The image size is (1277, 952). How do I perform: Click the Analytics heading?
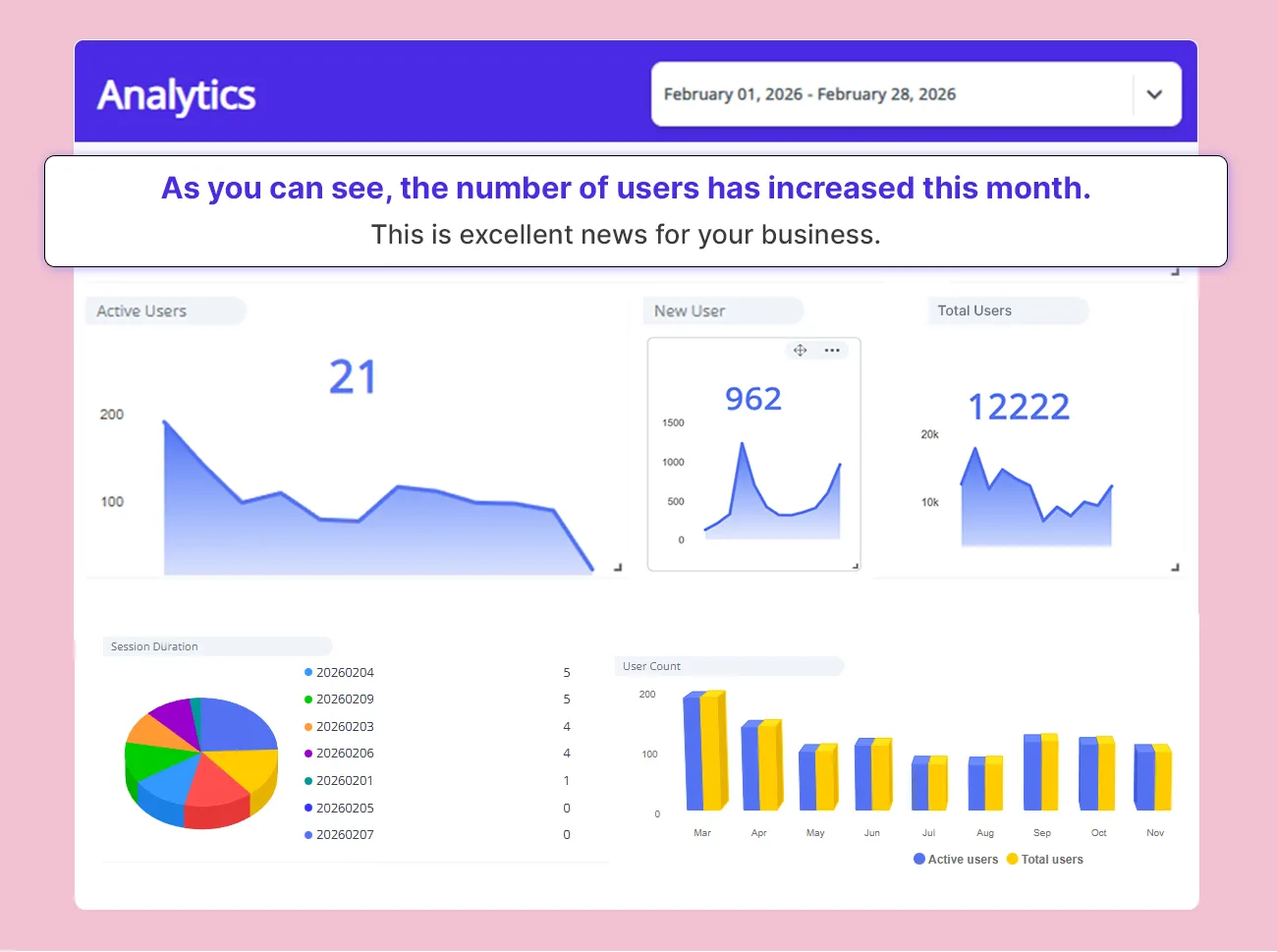point(176,95)
